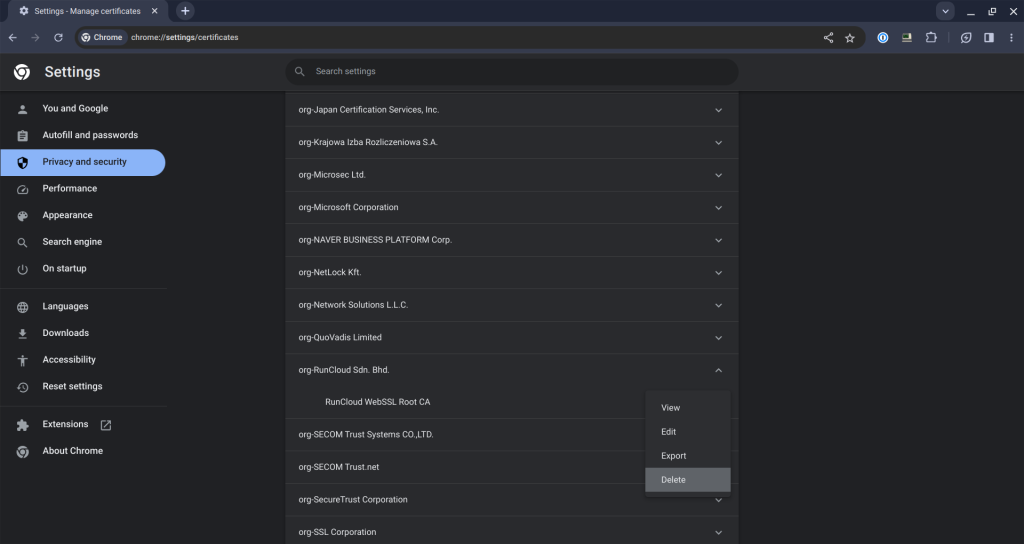This screenshot has width=1024, height=544.
Task: Choose Edit from the certificate menu
Action: (x=688, y=432)
